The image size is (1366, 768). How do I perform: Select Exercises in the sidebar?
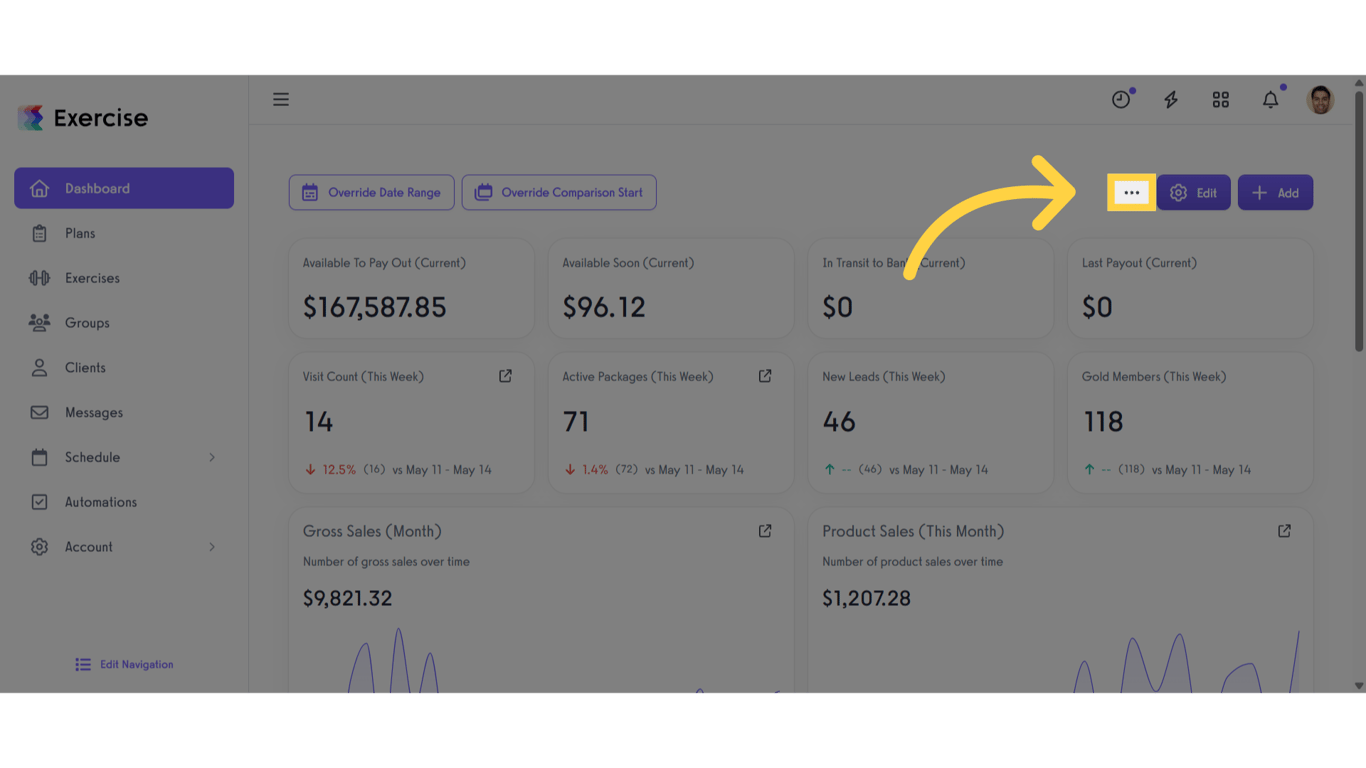tap(92, 278)
